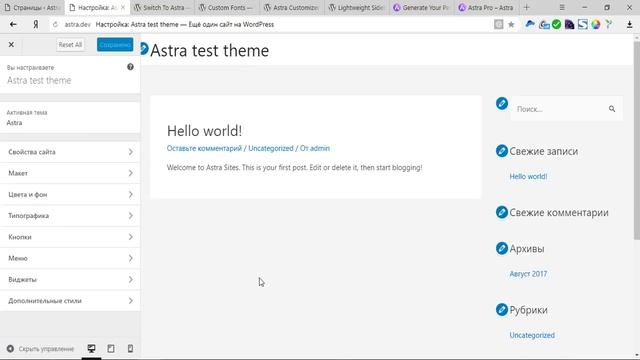Screen dimensions: 640x360
Task: Close the Настройка browser tab
Action: 123,7
